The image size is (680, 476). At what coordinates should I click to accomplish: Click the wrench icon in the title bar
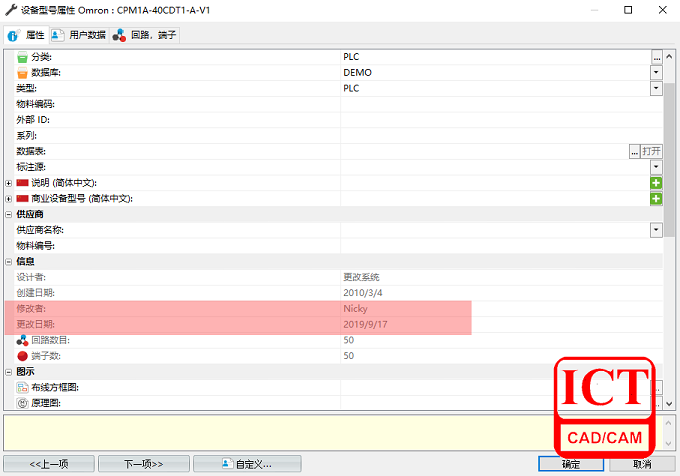point(11,10)
